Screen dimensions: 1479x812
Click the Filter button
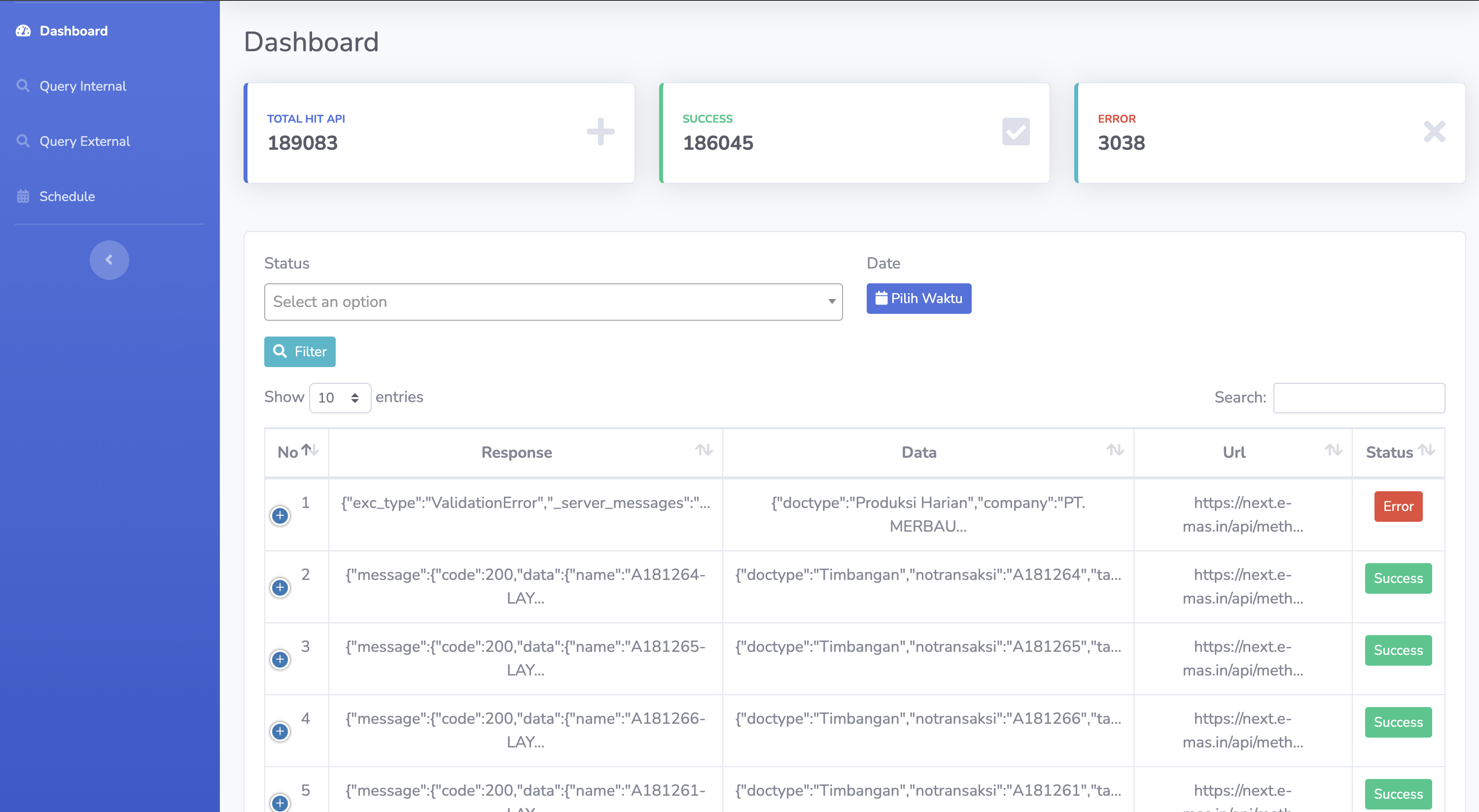coord(300,352)
